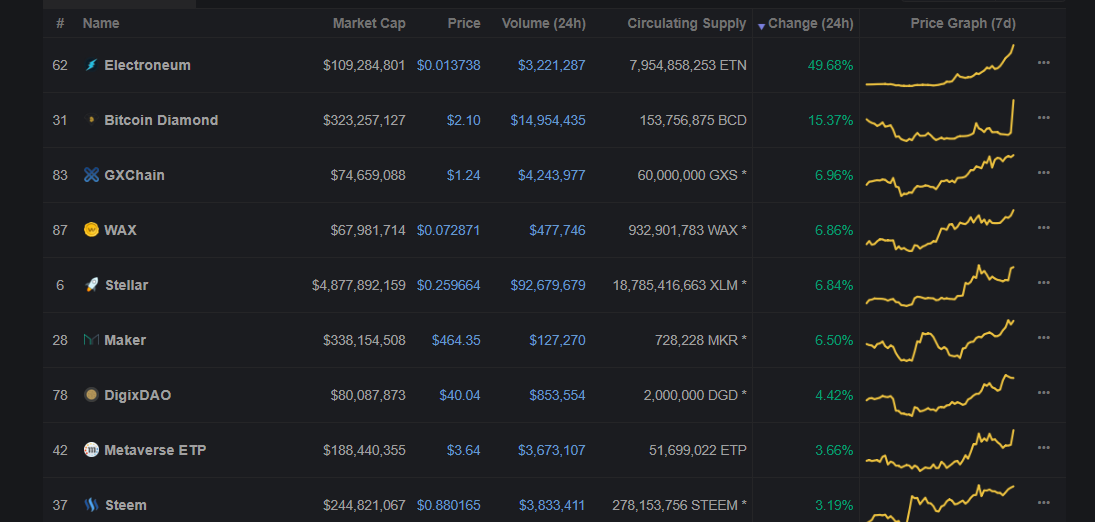This screenshot has width=1095, height=522.
Task: Sort table by the Name column
Action: coord(101,24)
